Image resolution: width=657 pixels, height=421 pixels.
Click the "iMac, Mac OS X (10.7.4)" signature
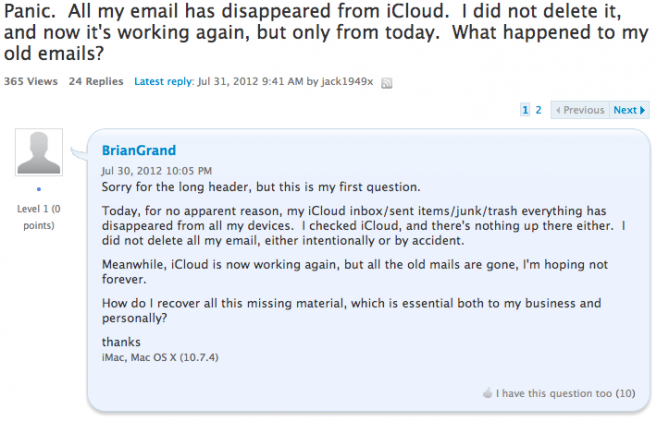tap(163, 356)
